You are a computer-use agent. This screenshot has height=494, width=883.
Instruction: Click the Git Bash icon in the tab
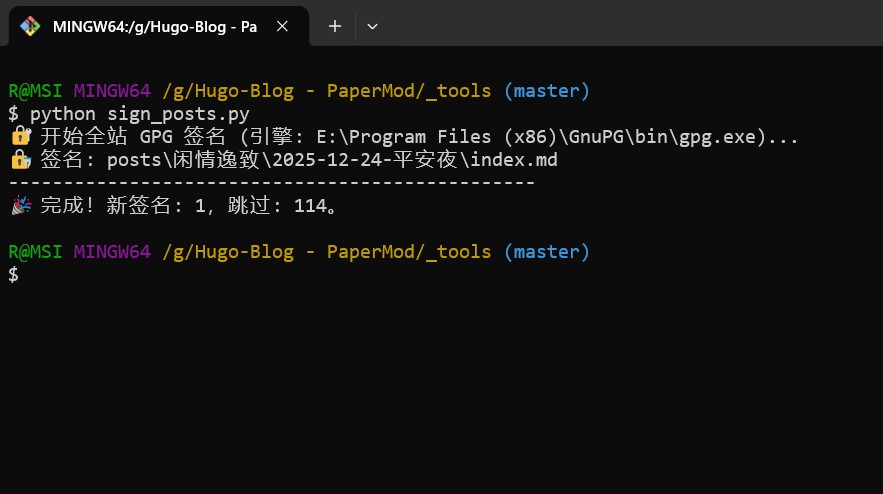30,27
